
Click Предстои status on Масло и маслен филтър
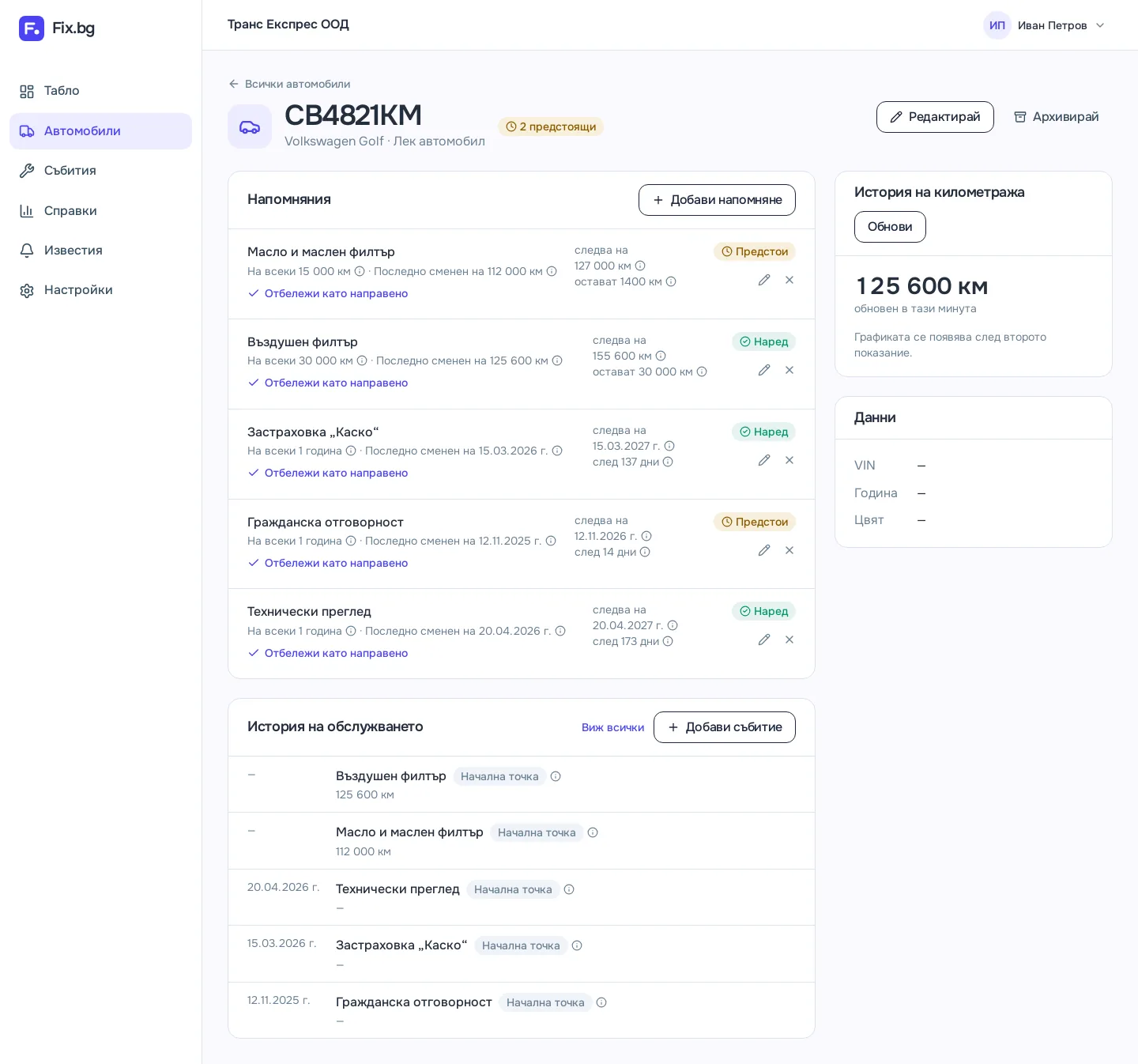click(x=755, y=251)
